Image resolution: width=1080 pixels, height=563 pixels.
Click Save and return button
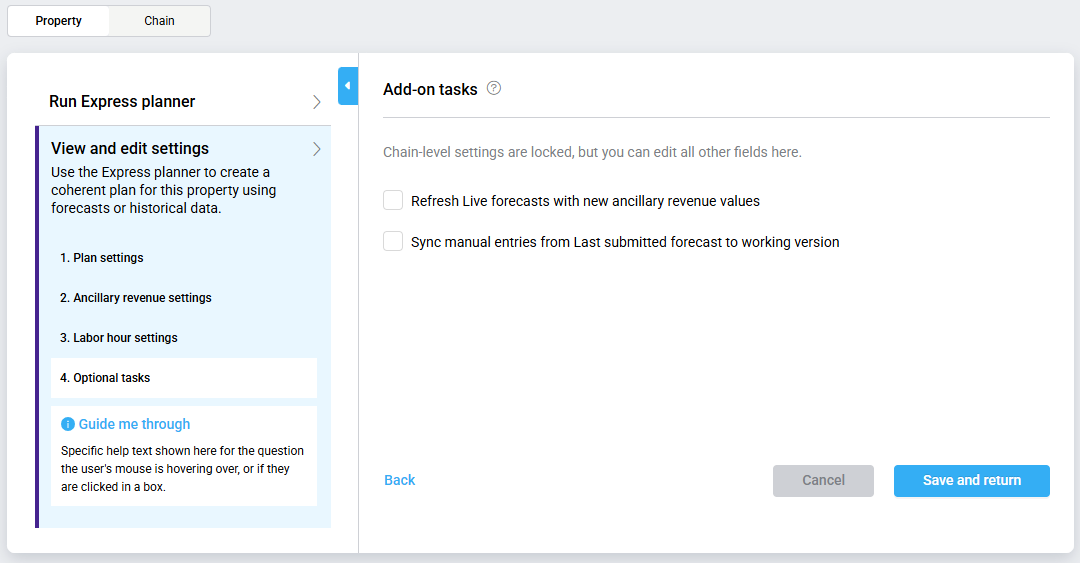point(971,481)
